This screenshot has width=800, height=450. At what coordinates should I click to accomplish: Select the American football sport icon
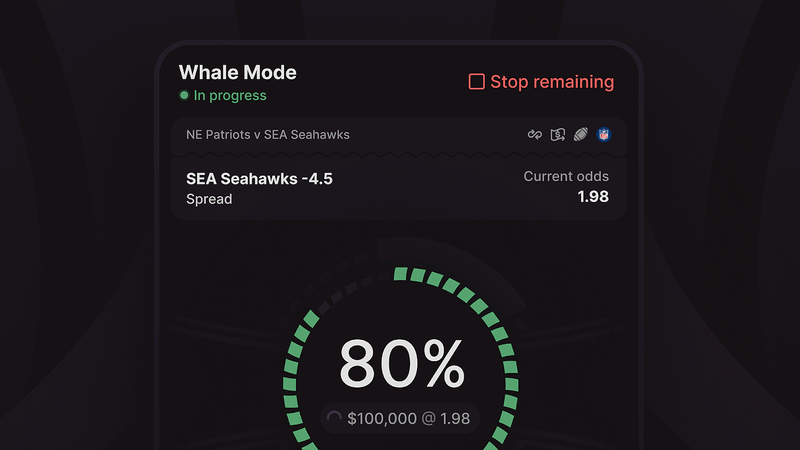(581, 134)
